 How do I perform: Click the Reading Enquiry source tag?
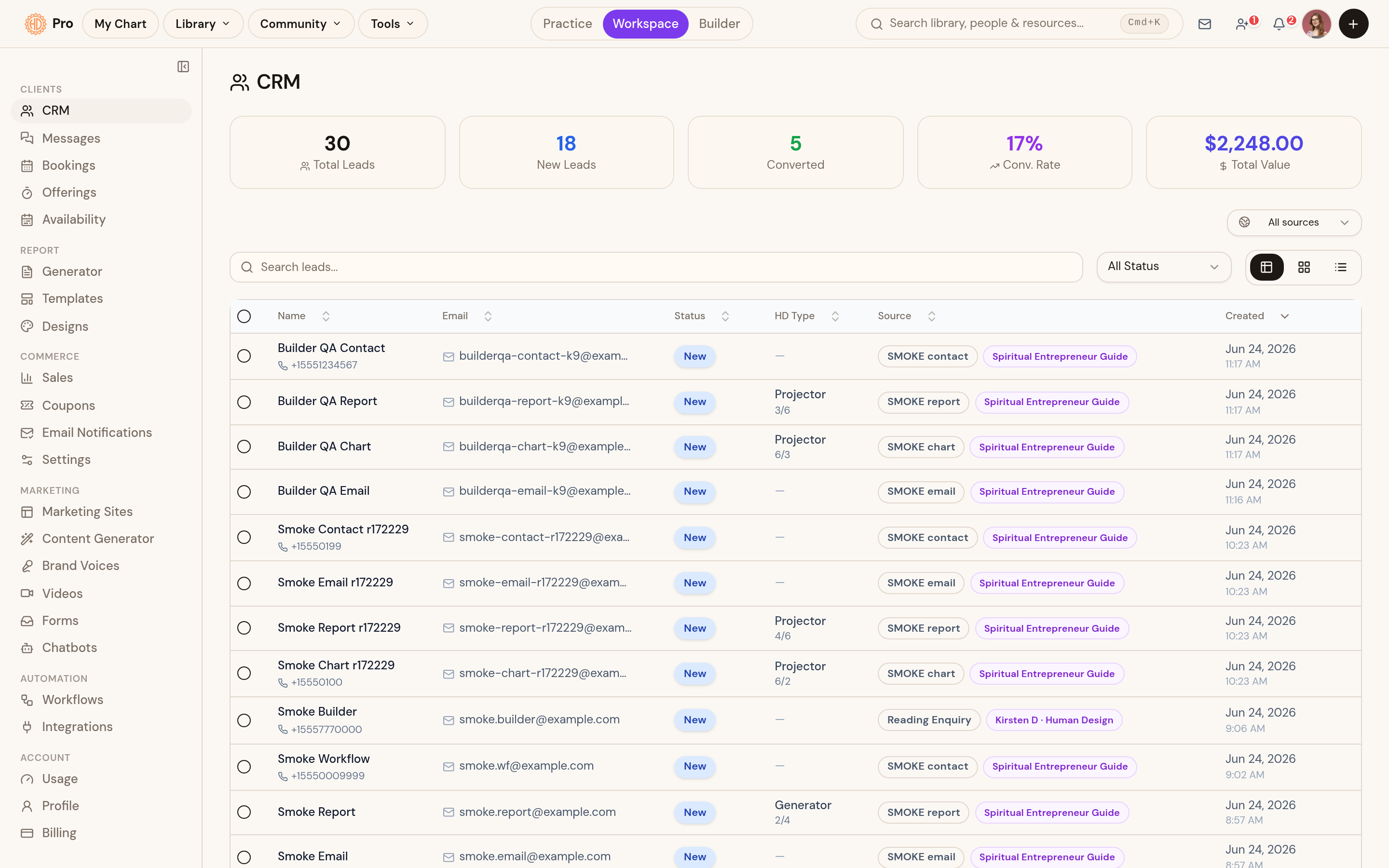pyautogui.click(x=929, y=720)
